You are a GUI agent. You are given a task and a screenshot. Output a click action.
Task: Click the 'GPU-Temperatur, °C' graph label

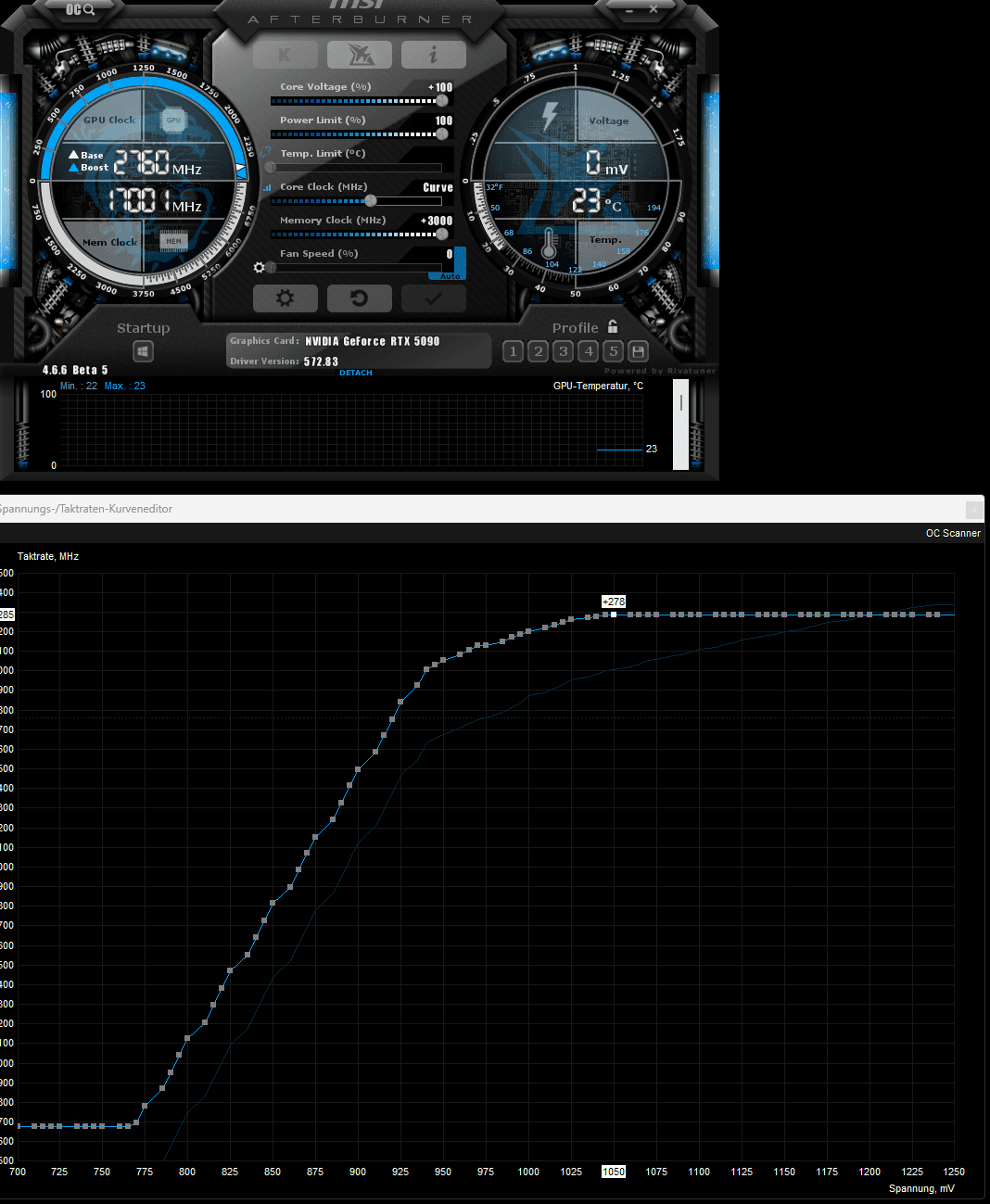598,386
